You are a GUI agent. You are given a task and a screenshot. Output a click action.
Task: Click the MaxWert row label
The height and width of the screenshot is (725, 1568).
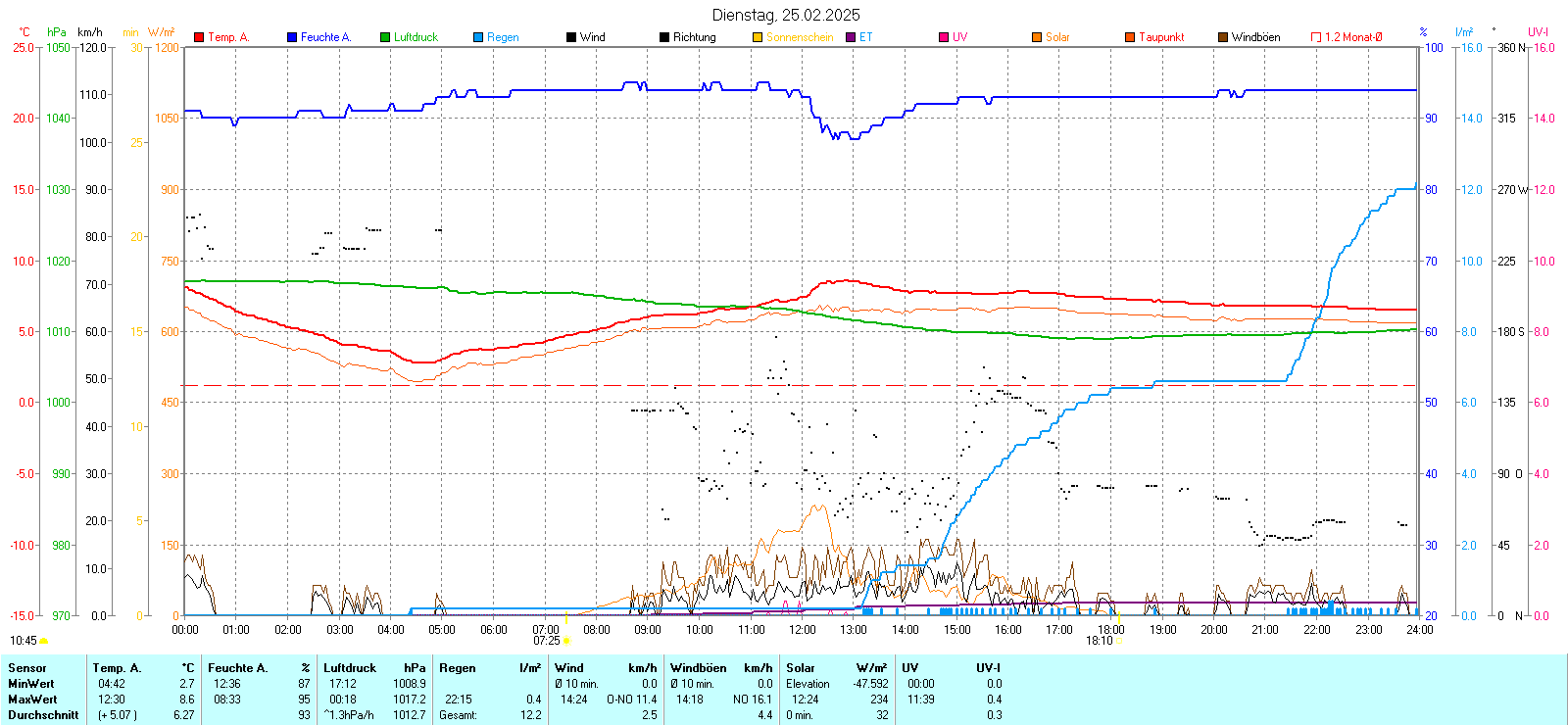click(x=32, y=700)
